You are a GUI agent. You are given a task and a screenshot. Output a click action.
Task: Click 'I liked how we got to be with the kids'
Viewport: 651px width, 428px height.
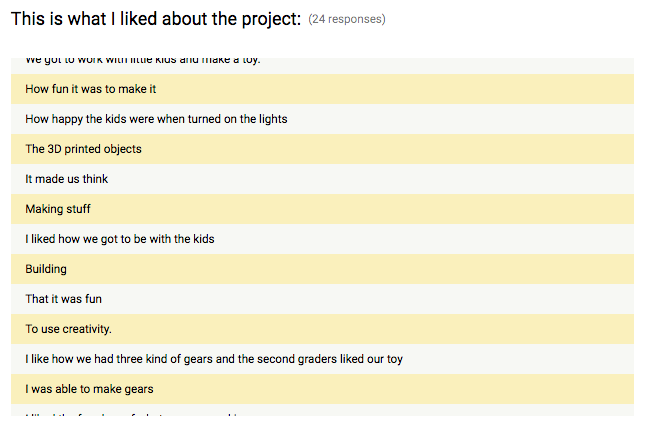322,239
